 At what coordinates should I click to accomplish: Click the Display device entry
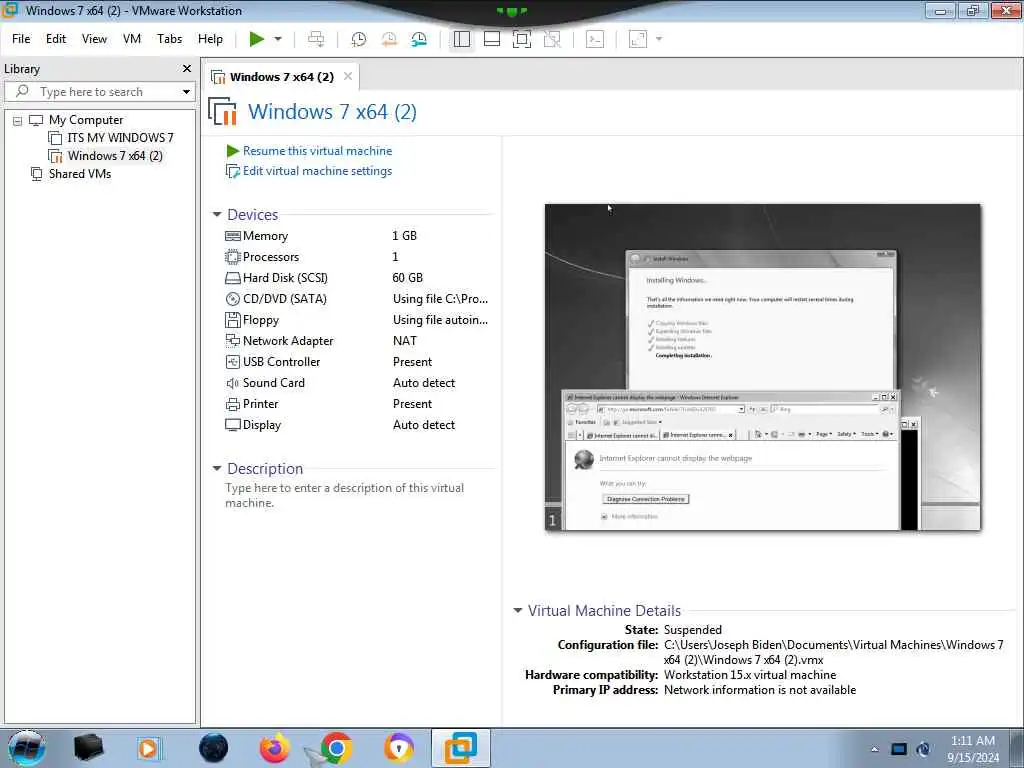(261, 424)
